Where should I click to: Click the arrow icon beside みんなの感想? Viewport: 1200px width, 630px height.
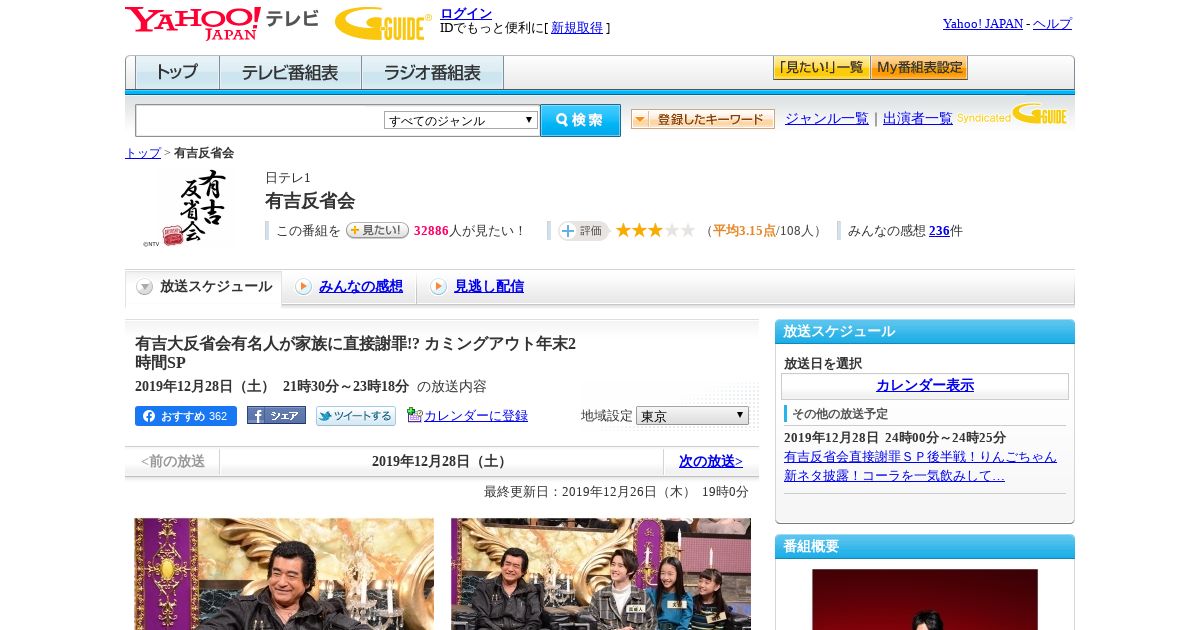[x=303, y=287]
